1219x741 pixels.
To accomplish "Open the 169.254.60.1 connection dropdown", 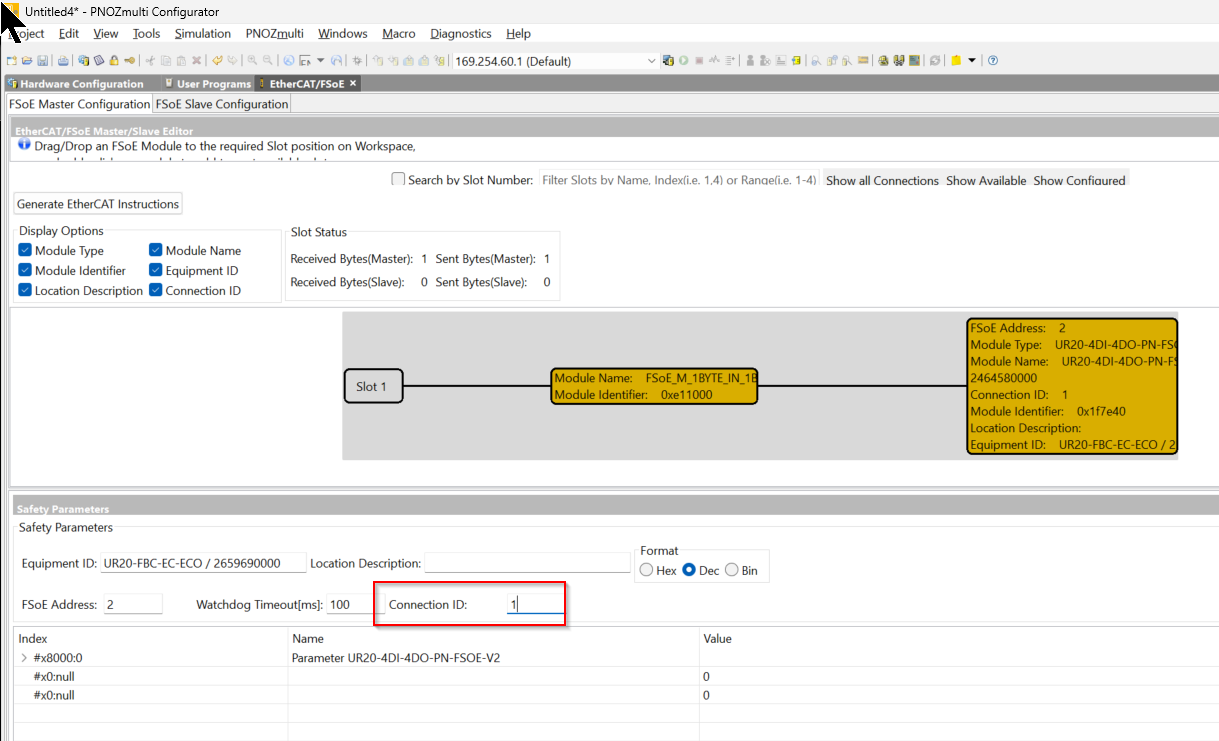I will pos(652,61).
